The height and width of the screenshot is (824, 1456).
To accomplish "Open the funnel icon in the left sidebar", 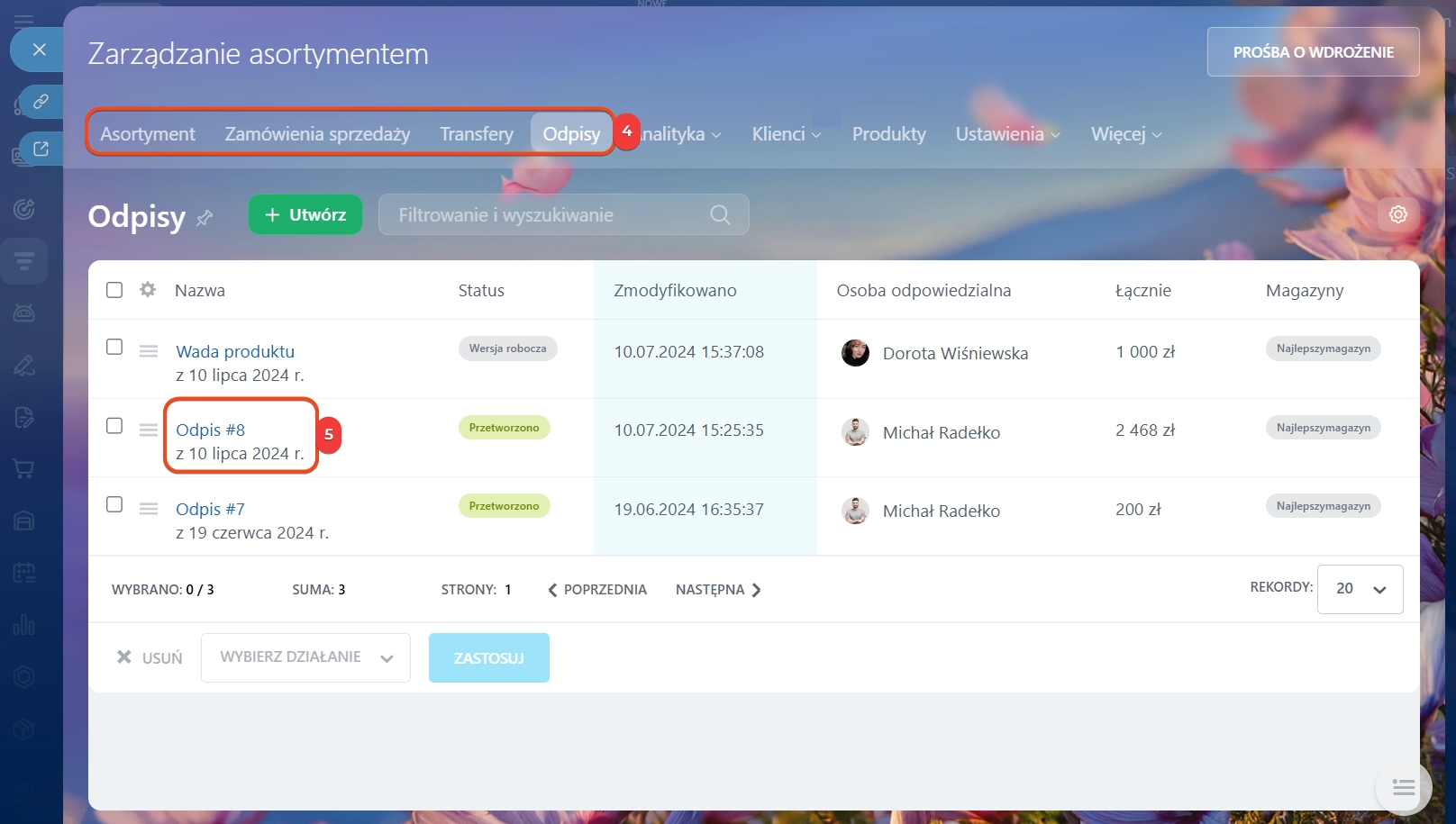I will [x=24, y=261].
